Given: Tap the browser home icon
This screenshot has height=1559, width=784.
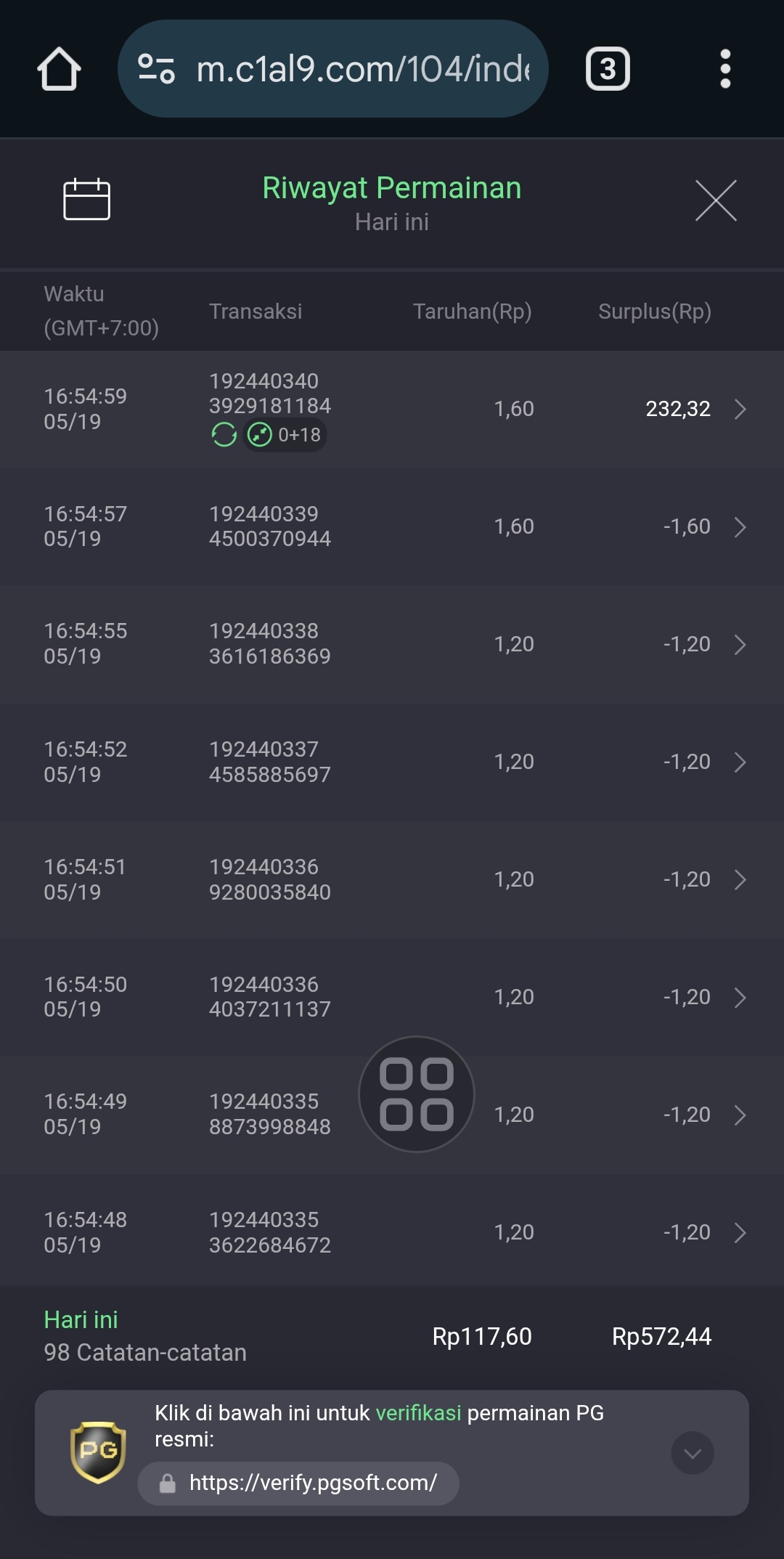Looking at the screenshot, I should click(59, 69).
